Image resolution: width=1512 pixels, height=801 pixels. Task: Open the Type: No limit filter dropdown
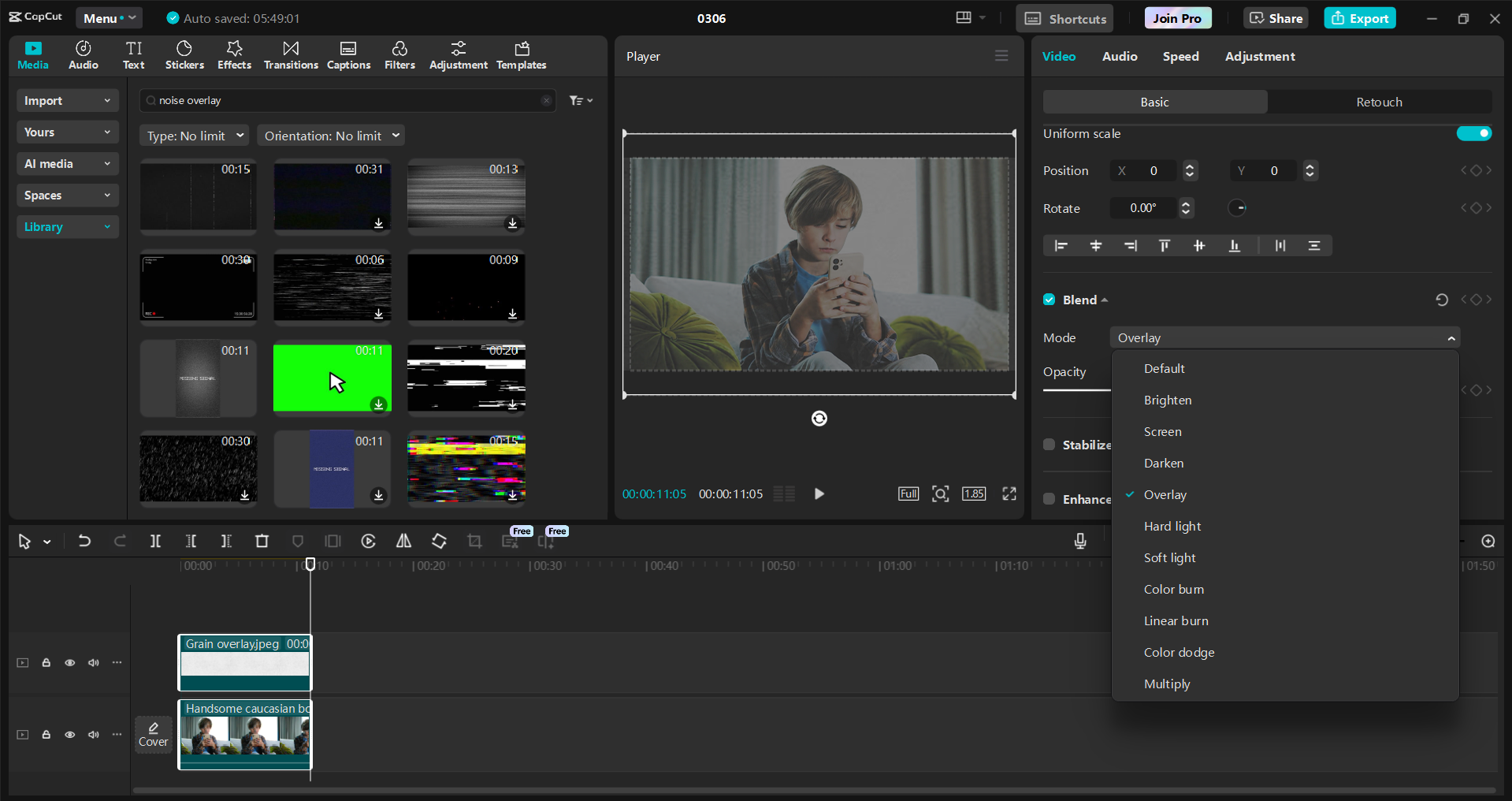pos(194,135)
